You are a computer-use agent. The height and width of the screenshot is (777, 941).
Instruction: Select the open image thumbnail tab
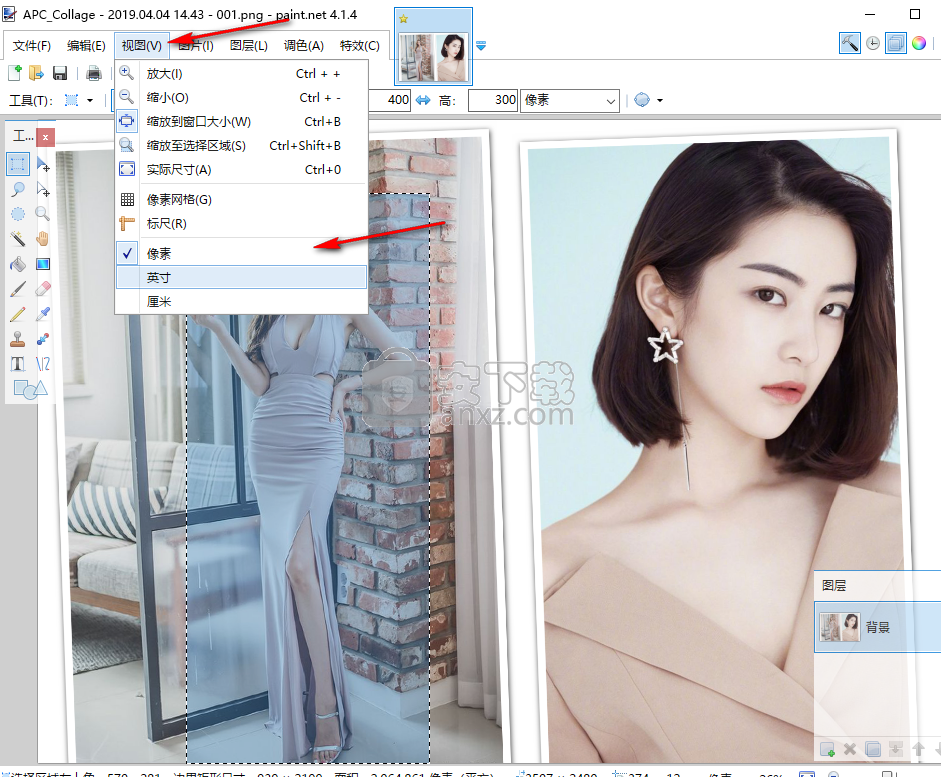point(433,47)
